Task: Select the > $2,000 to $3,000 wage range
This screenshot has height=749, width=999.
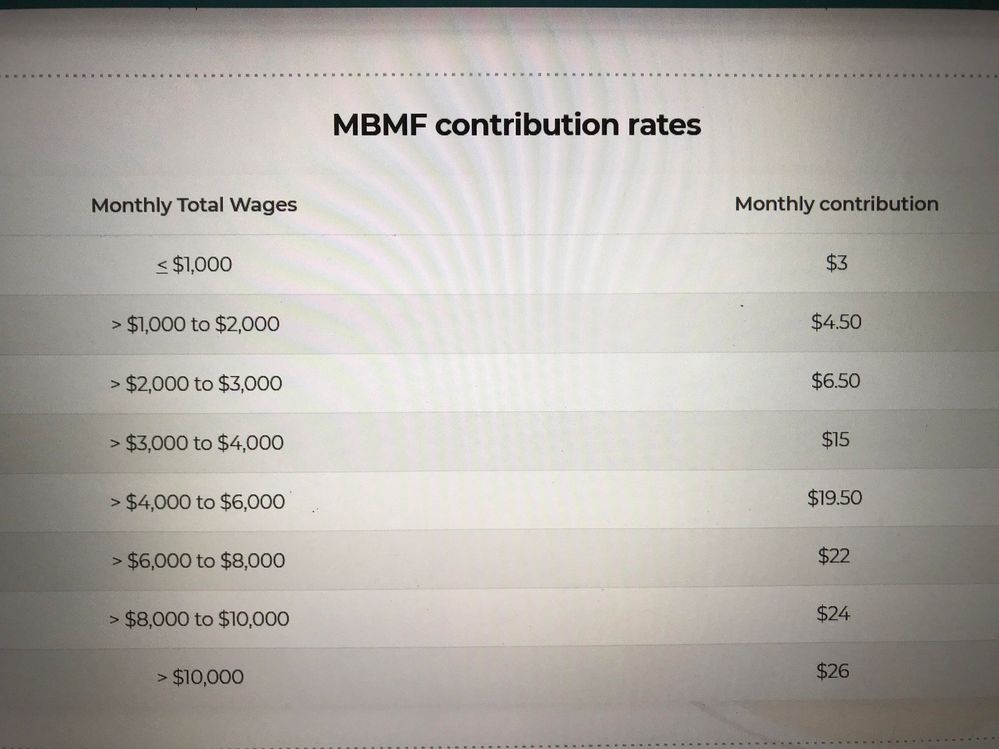Action: pos(196,383)
